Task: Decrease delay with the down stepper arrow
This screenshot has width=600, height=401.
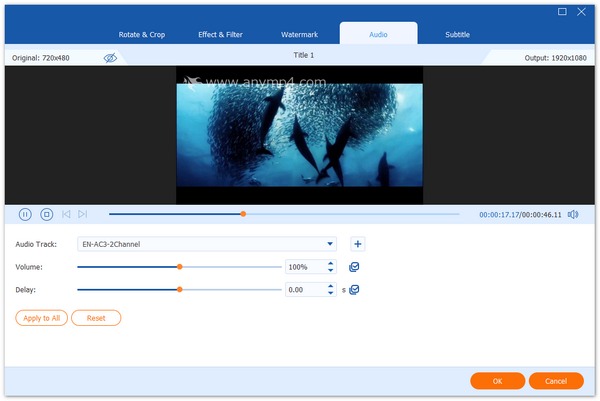Action: coord(330,293)
